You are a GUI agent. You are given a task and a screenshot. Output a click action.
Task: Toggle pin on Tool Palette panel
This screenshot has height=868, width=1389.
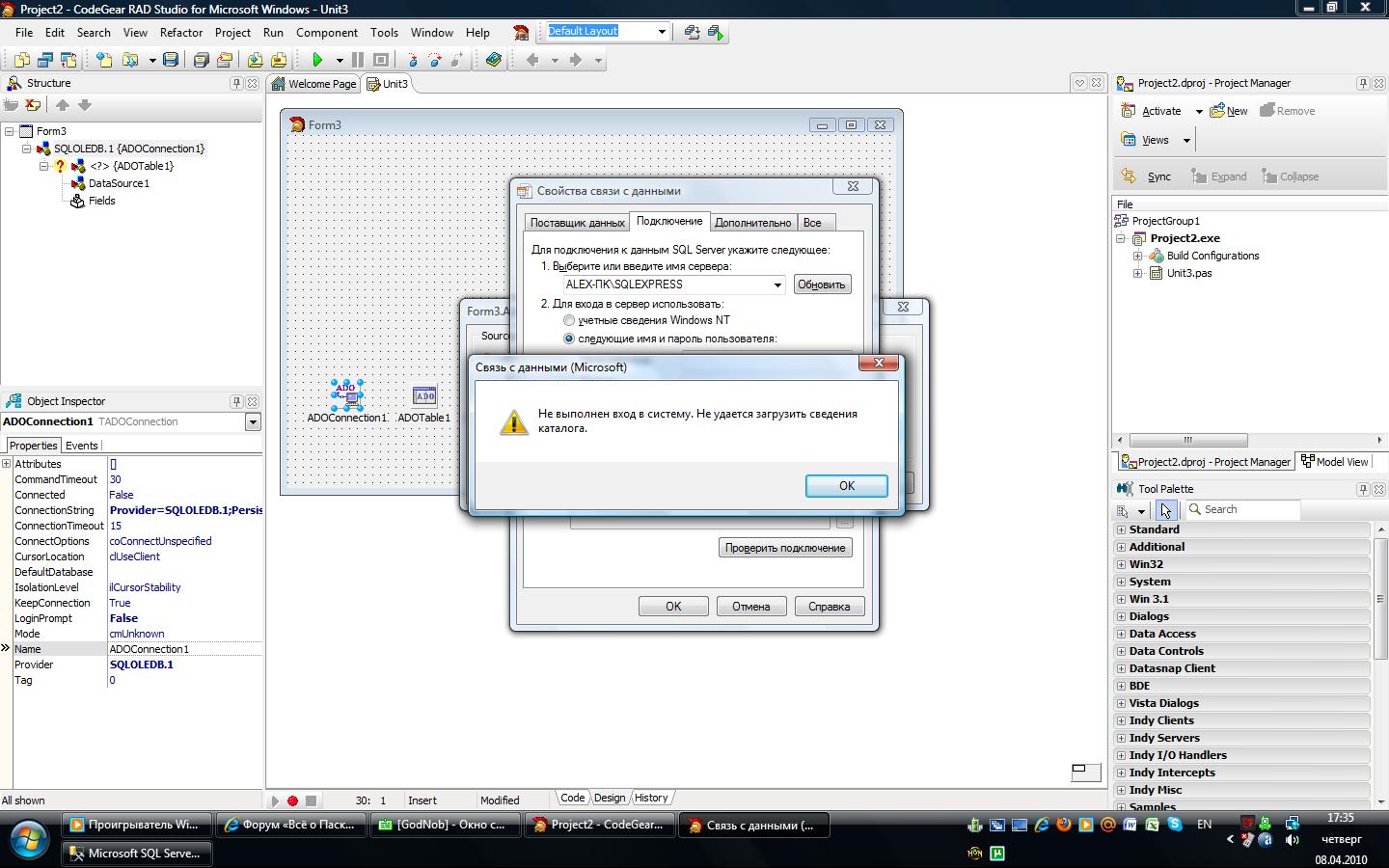tap(1363, 489)
